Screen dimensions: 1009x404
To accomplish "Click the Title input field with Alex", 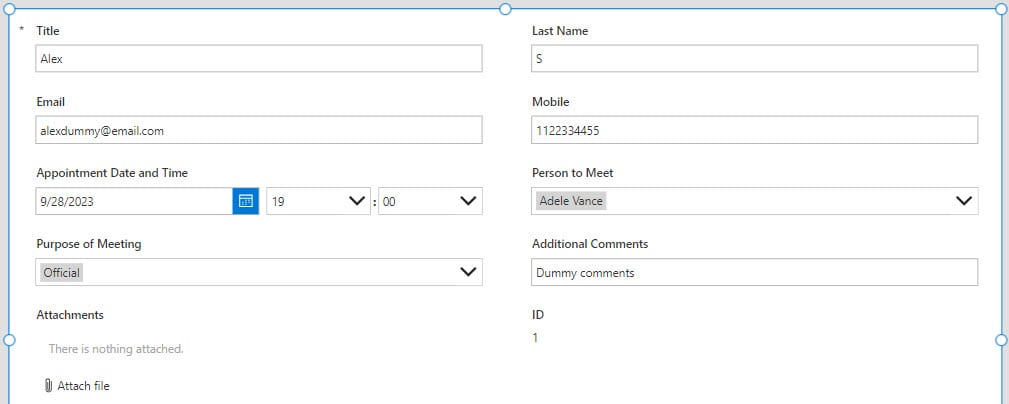I will pyautogui.click(x=259, y=59).
